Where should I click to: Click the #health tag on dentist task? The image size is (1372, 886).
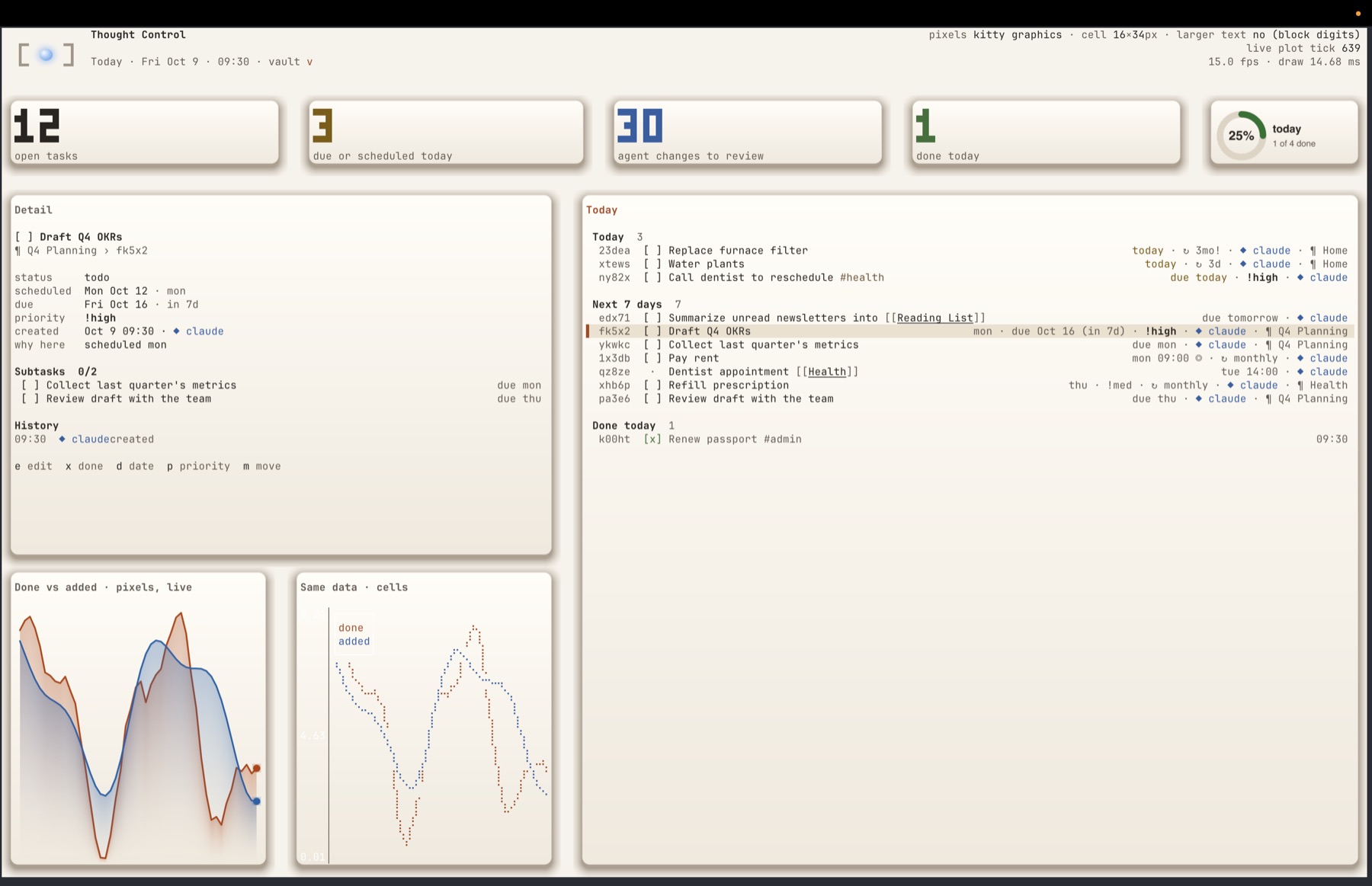click(x=862, y=277)
